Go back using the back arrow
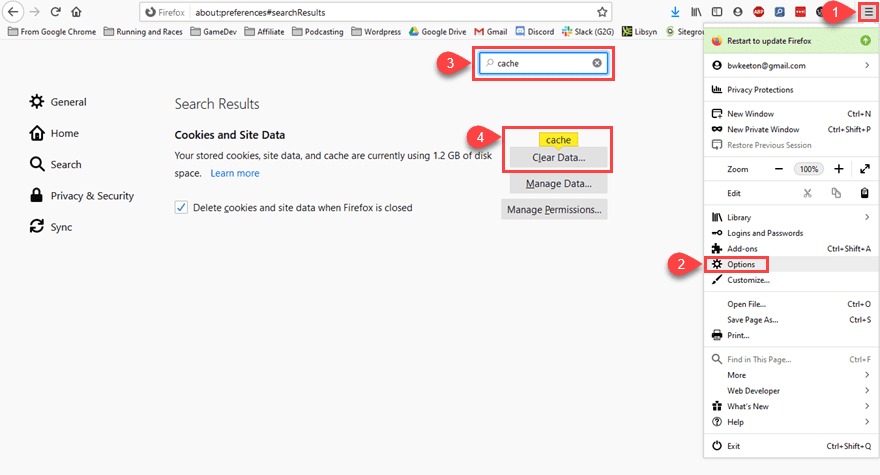880x475 pixels. point(12,12)
